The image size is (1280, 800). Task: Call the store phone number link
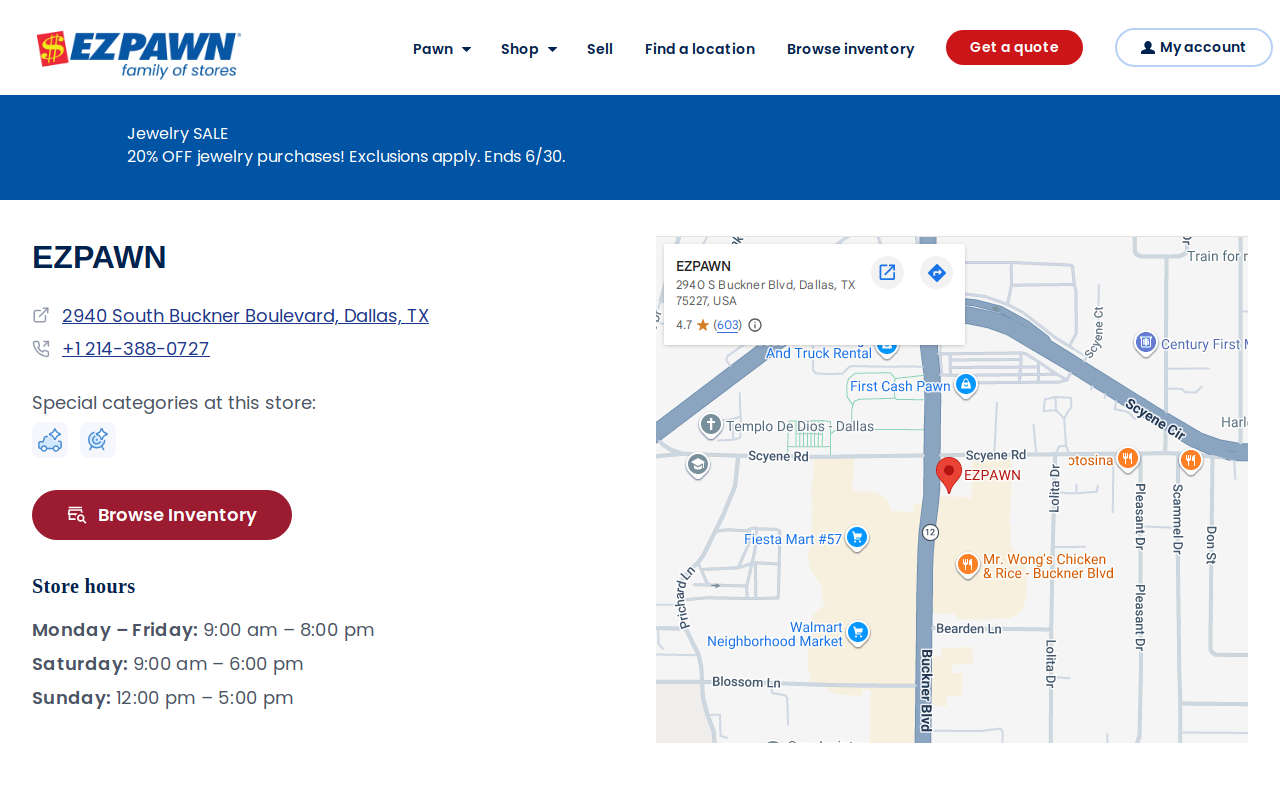click(x=136, y=349)
